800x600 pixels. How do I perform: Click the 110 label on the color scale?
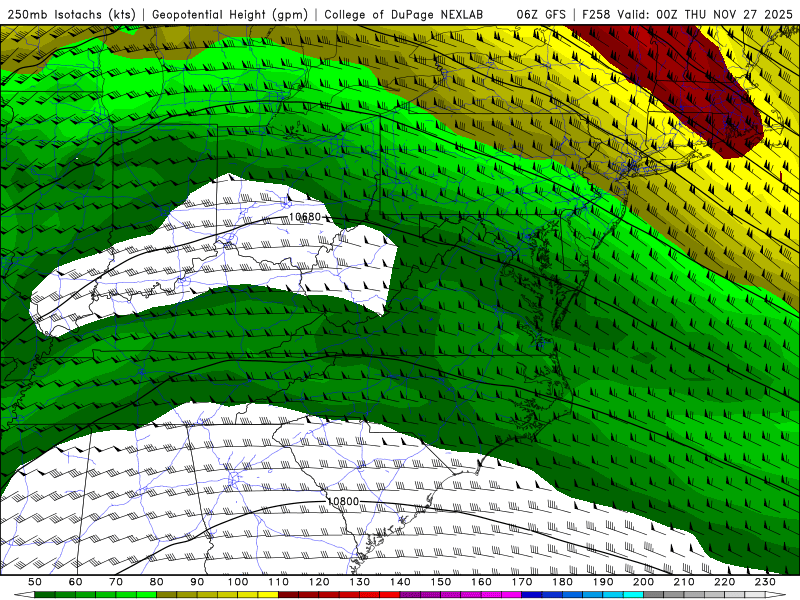278,582
